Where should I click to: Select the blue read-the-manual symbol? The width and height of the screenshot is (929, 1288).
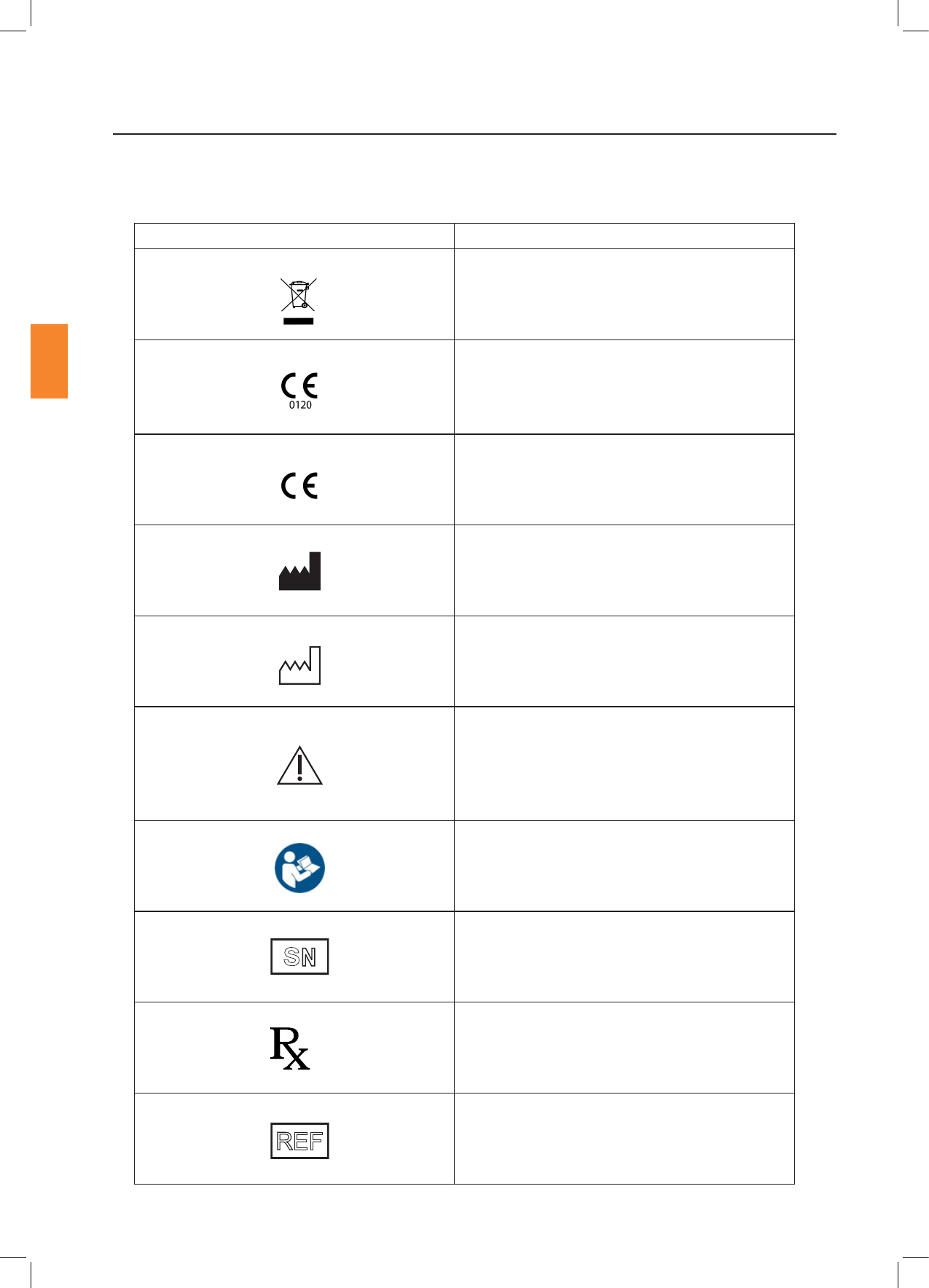coord(299,868)
